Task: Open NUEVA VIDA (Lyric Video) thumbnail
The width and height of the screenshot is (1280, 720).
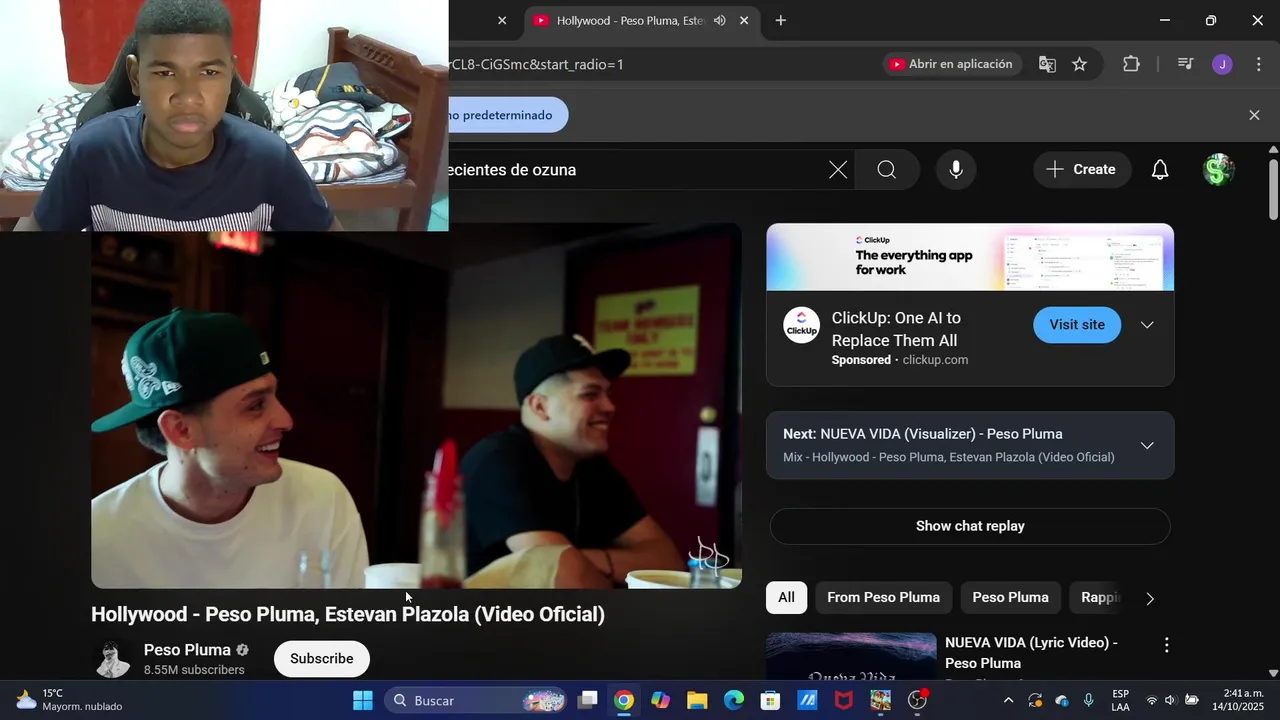Action: [851, 656]
